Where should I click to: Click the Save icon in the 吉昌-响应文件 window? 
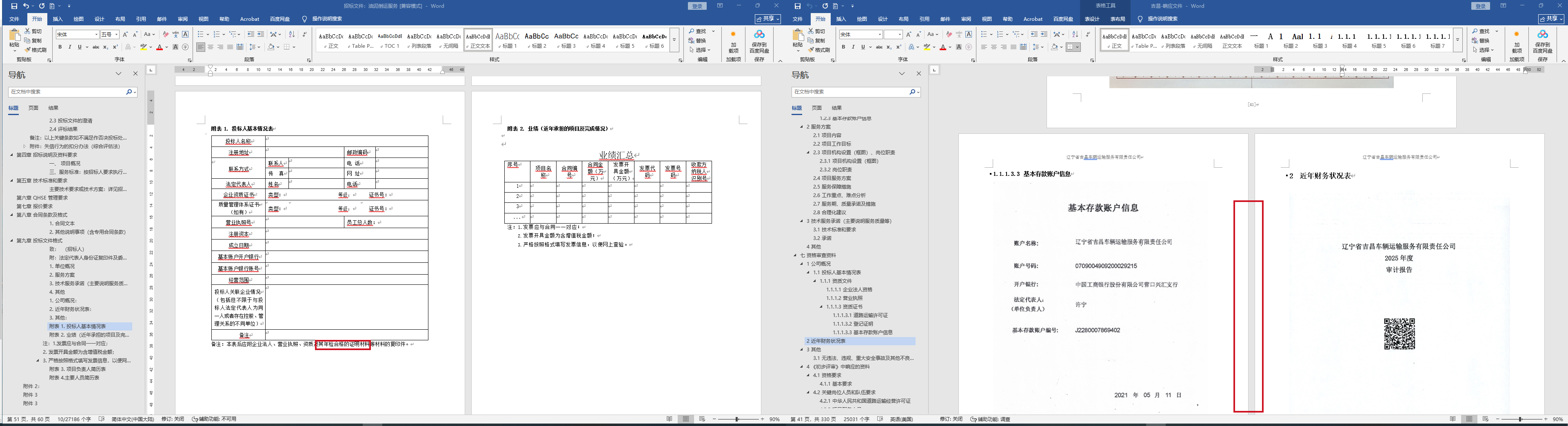tap(797, 6)
